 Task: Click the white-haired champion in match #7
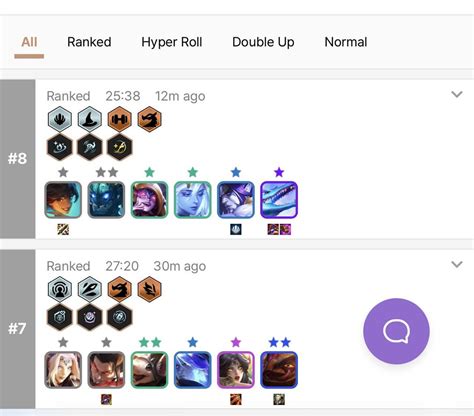(x=63, y=370)
